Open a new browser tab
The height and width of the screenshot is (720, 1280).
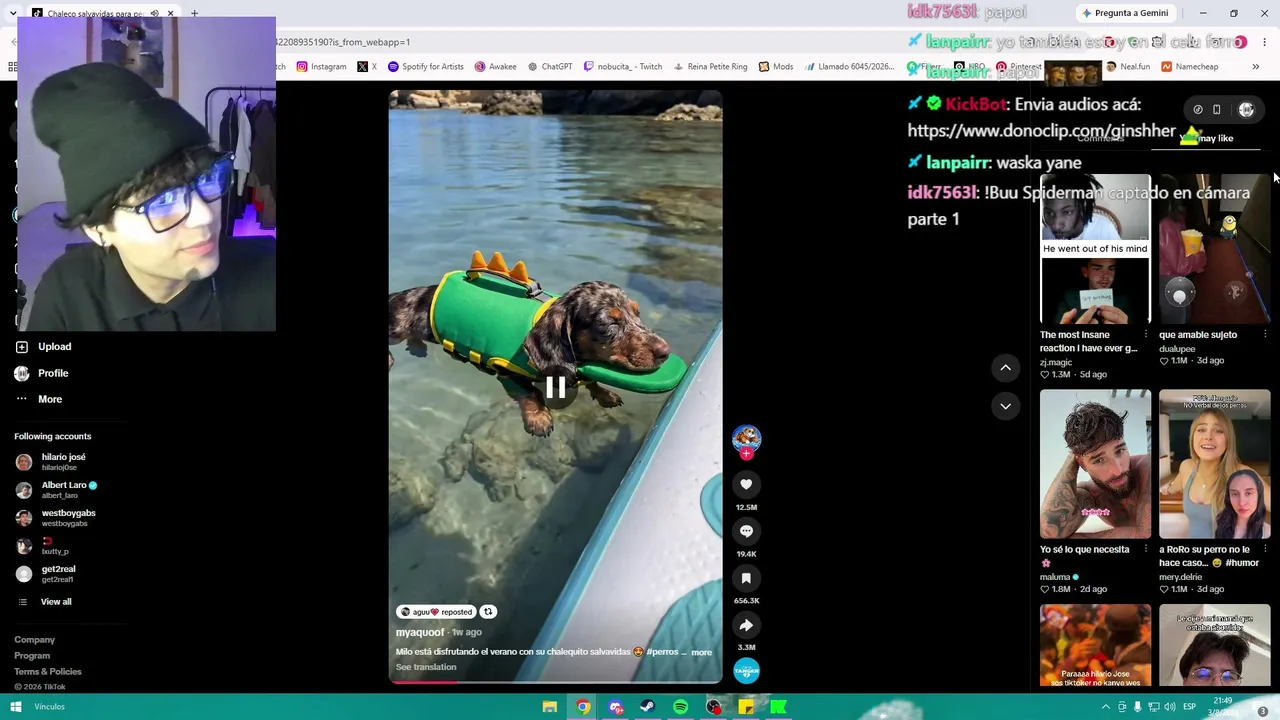pyautogui.click(x=194, y=14)
